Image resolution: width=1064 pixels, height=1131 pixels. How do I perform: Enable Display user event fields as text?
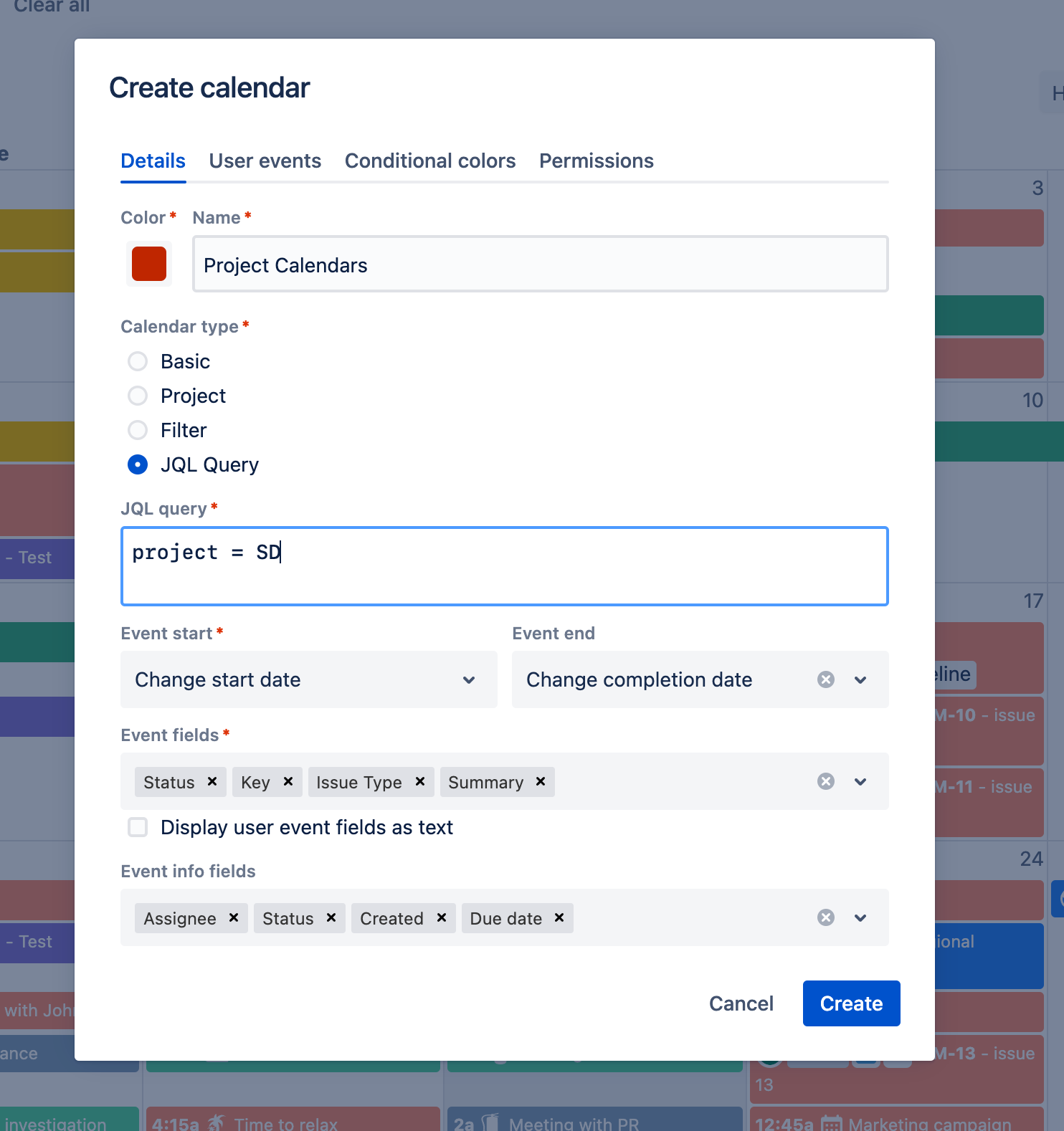point(138,827)
